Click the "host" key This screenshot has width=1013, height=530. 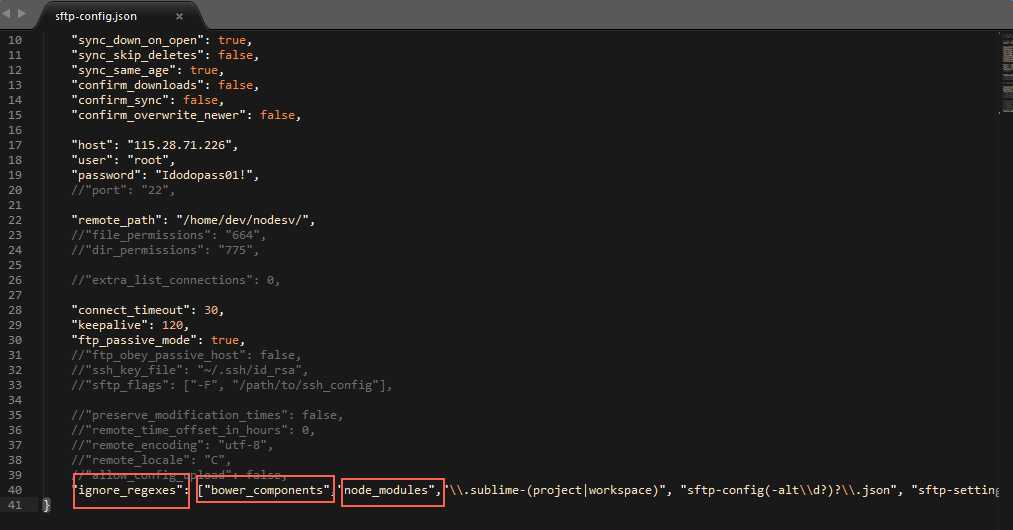pyautogui.click(x=92, y=145)
